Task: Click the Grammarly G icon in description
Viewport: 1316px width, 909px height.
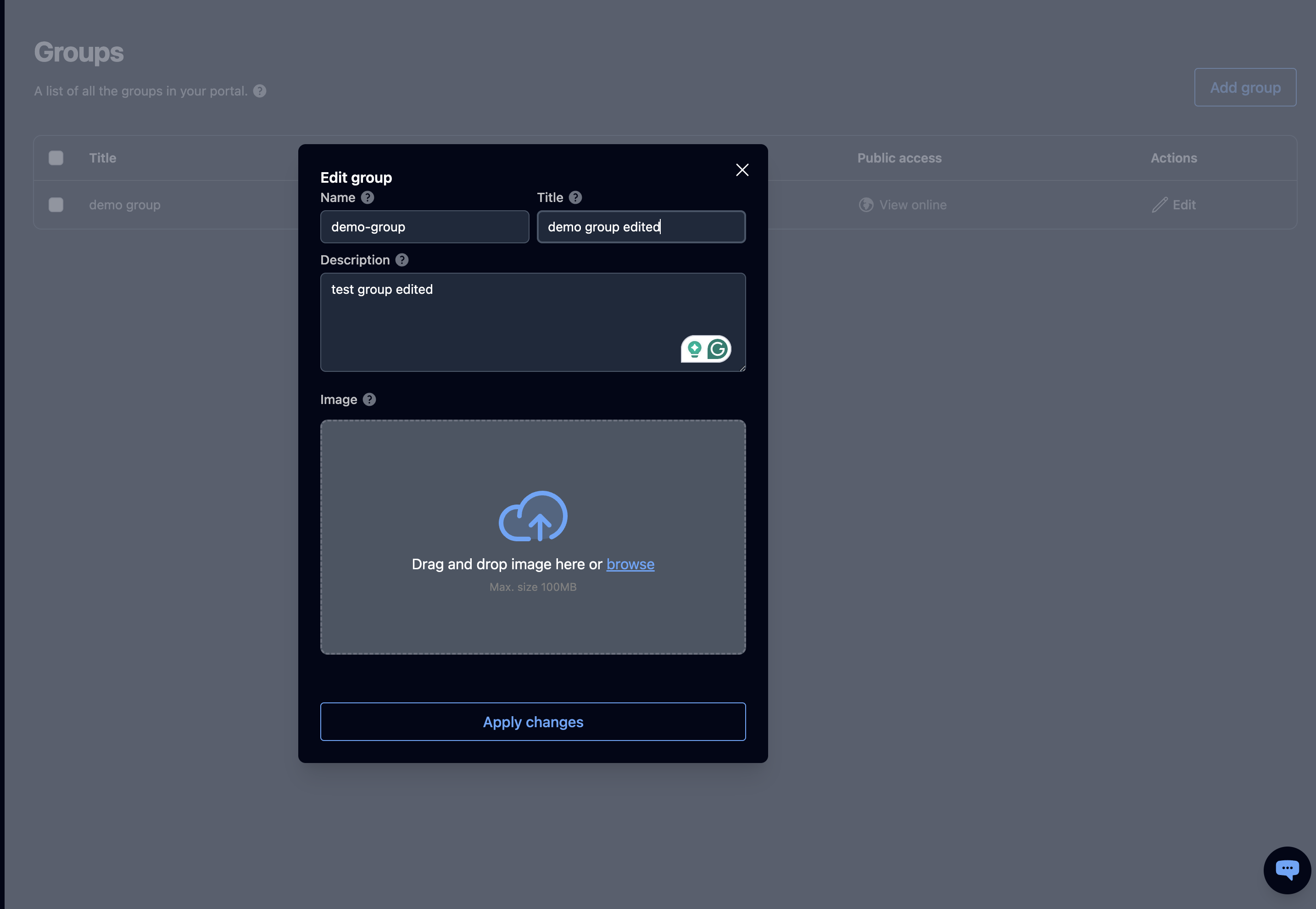Action: (718, 349)
